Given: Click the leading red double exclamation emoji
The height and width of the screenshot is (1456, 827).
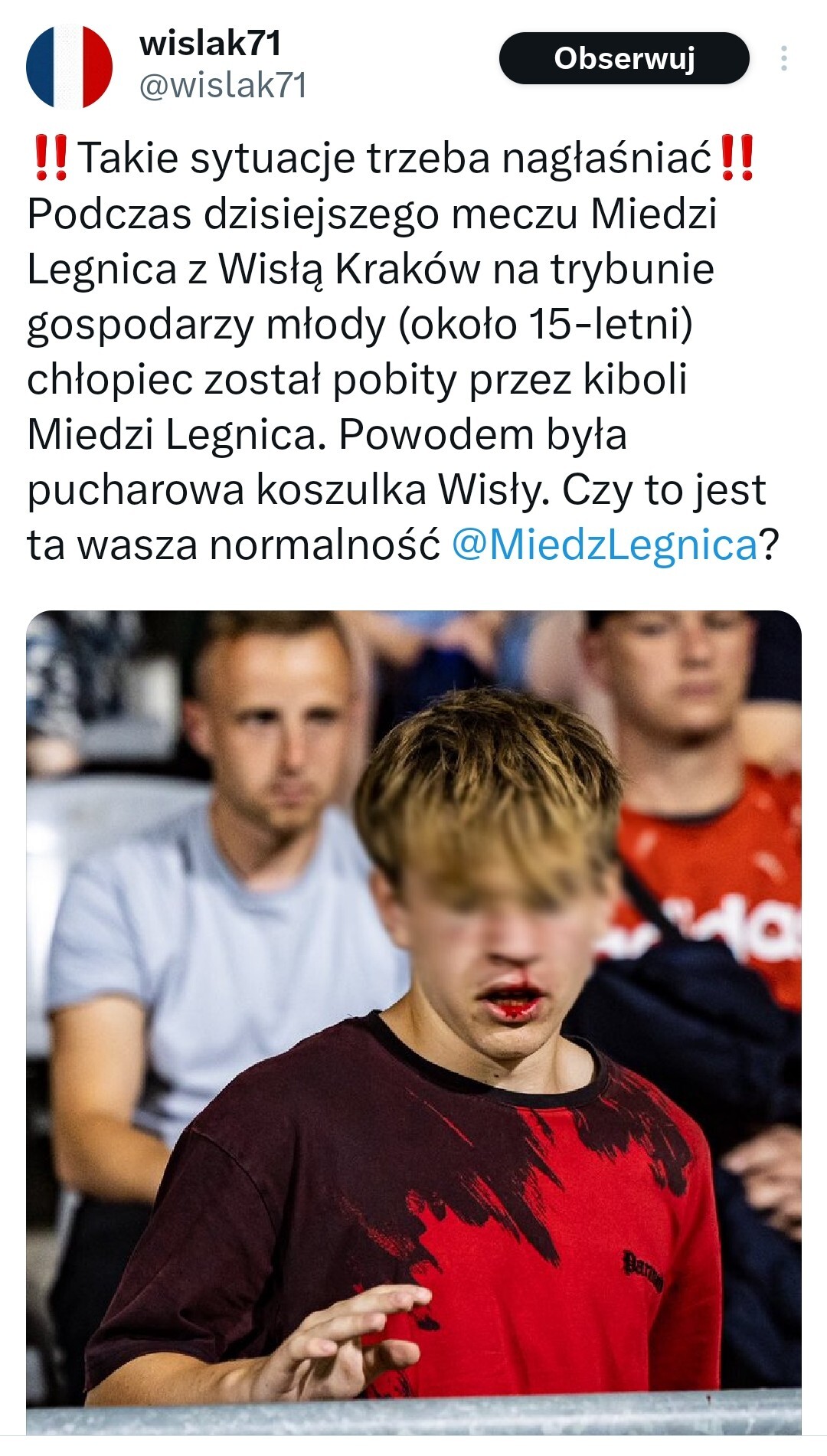Looking at the screenshot, I should click(x=52, y=158).
